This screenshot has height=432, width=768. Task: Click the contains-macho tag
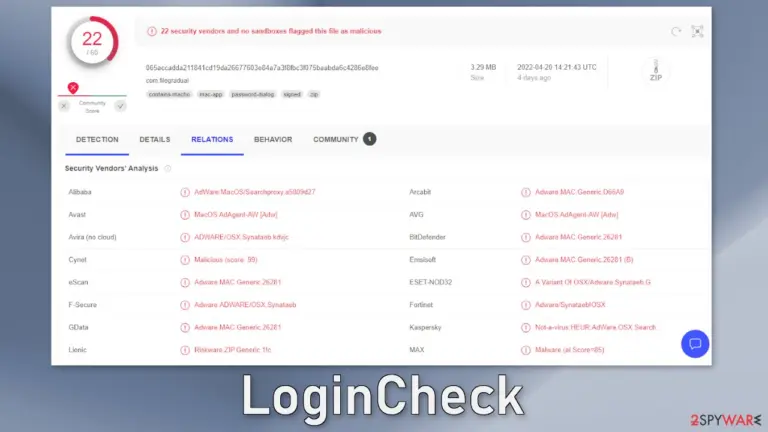(x=169, y=94)
